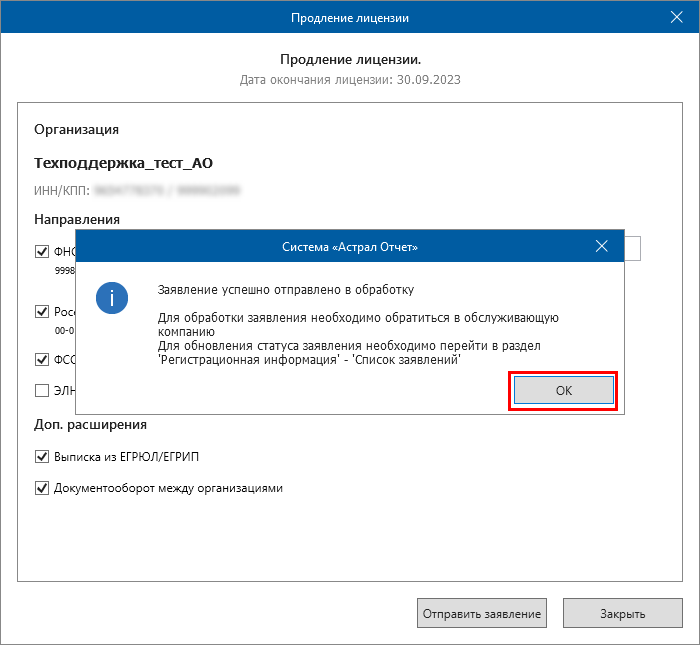Disable the ФСС direction checkbox
Screen dimensions: 700x645
click(x=42, y=359)
